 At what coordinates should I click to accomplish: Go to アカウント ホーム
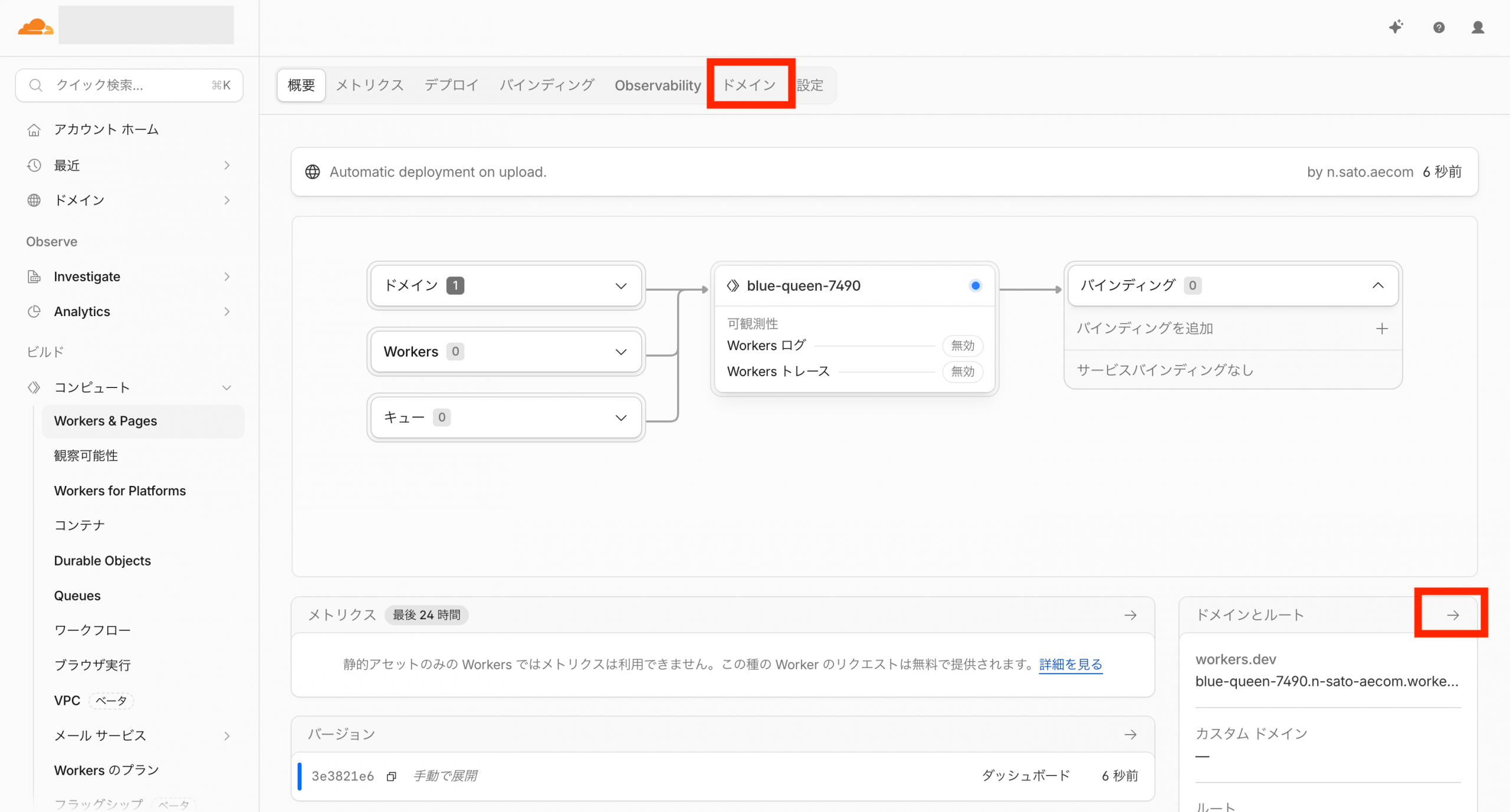tap(106, 129)
